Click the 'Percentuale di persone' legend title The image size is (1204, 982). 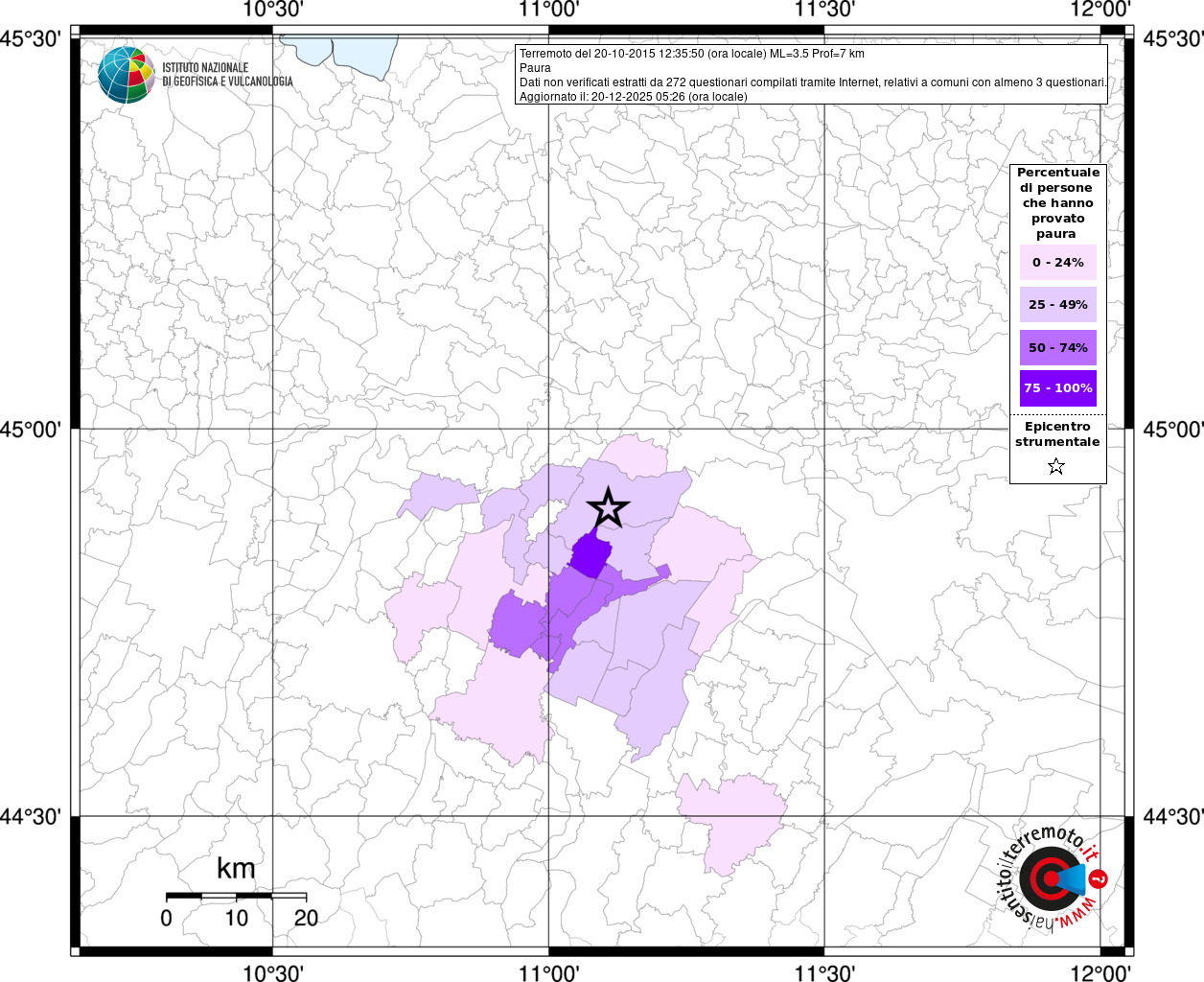coord(1057,202)
